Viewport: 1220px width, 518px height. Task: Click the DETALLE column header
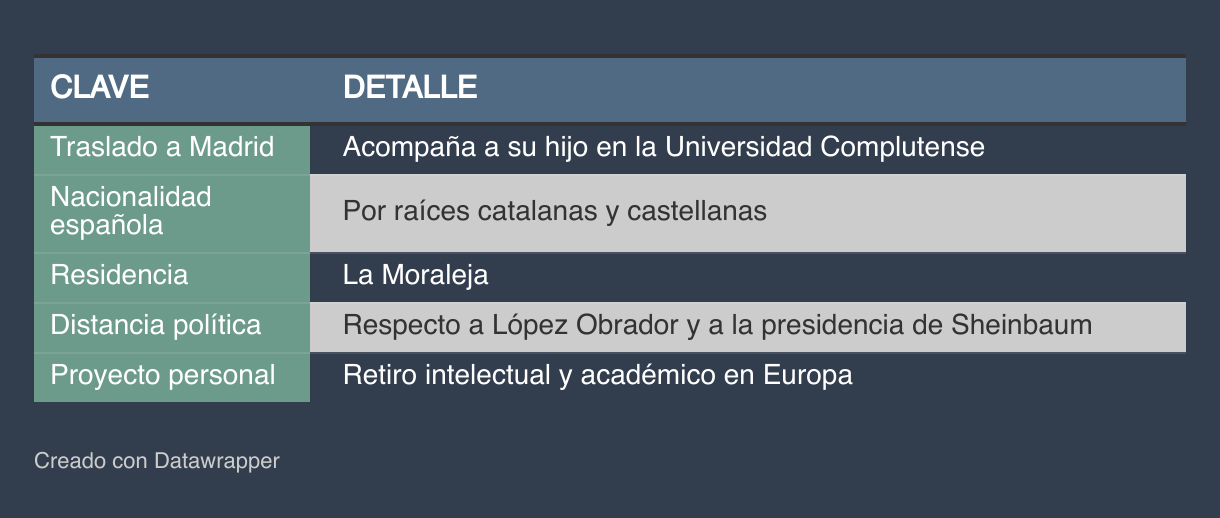(410, 88)
